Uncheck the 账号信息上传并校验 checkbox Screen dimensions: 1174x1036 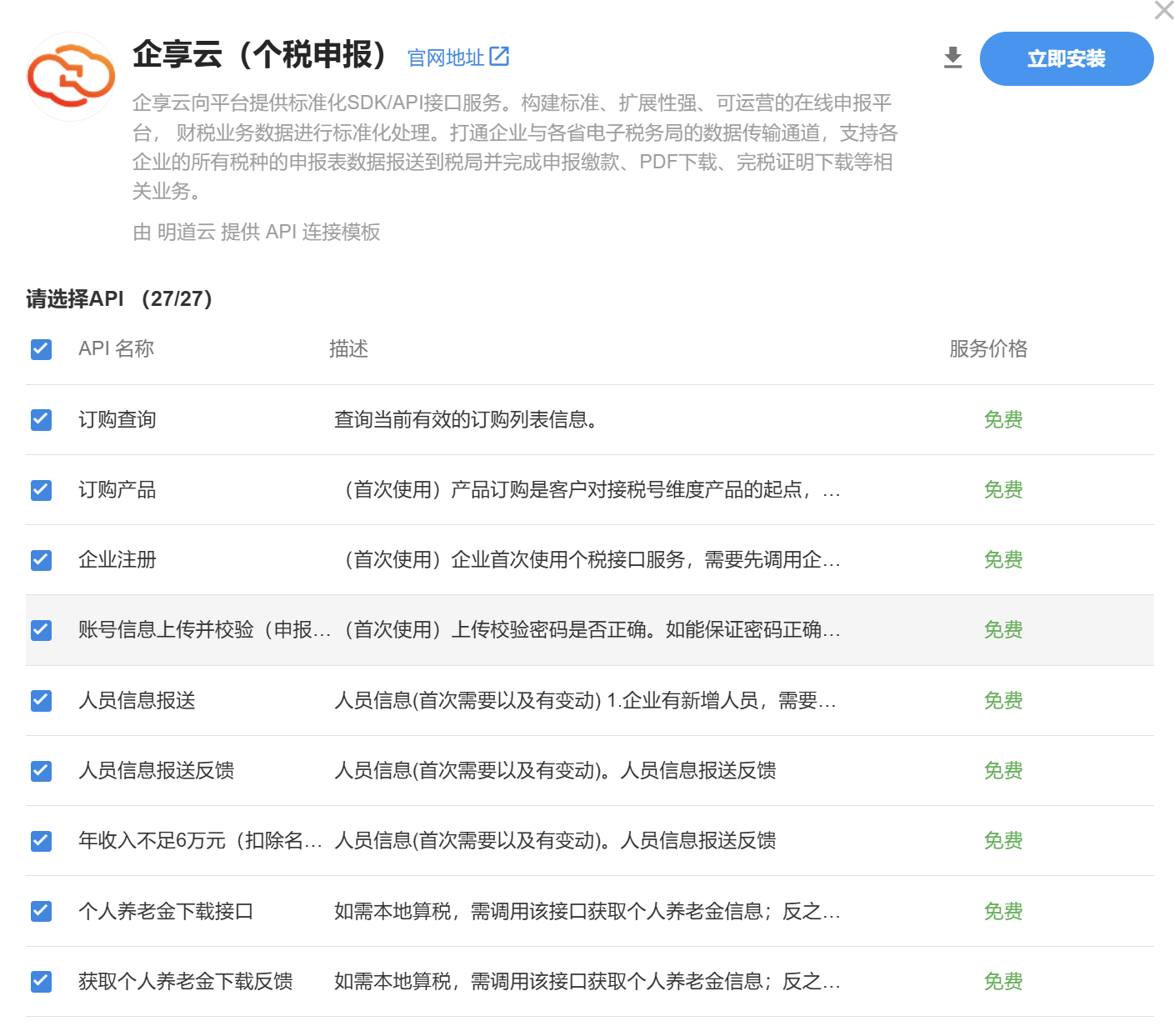[x=41, y=629]
